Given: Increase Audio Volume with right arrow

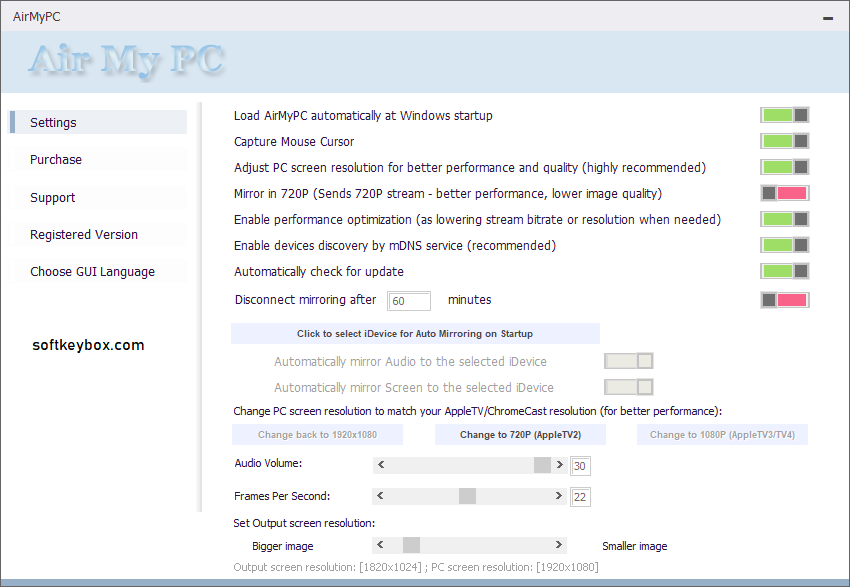Looking at the screenshot, I should click(x=559, y=465).
